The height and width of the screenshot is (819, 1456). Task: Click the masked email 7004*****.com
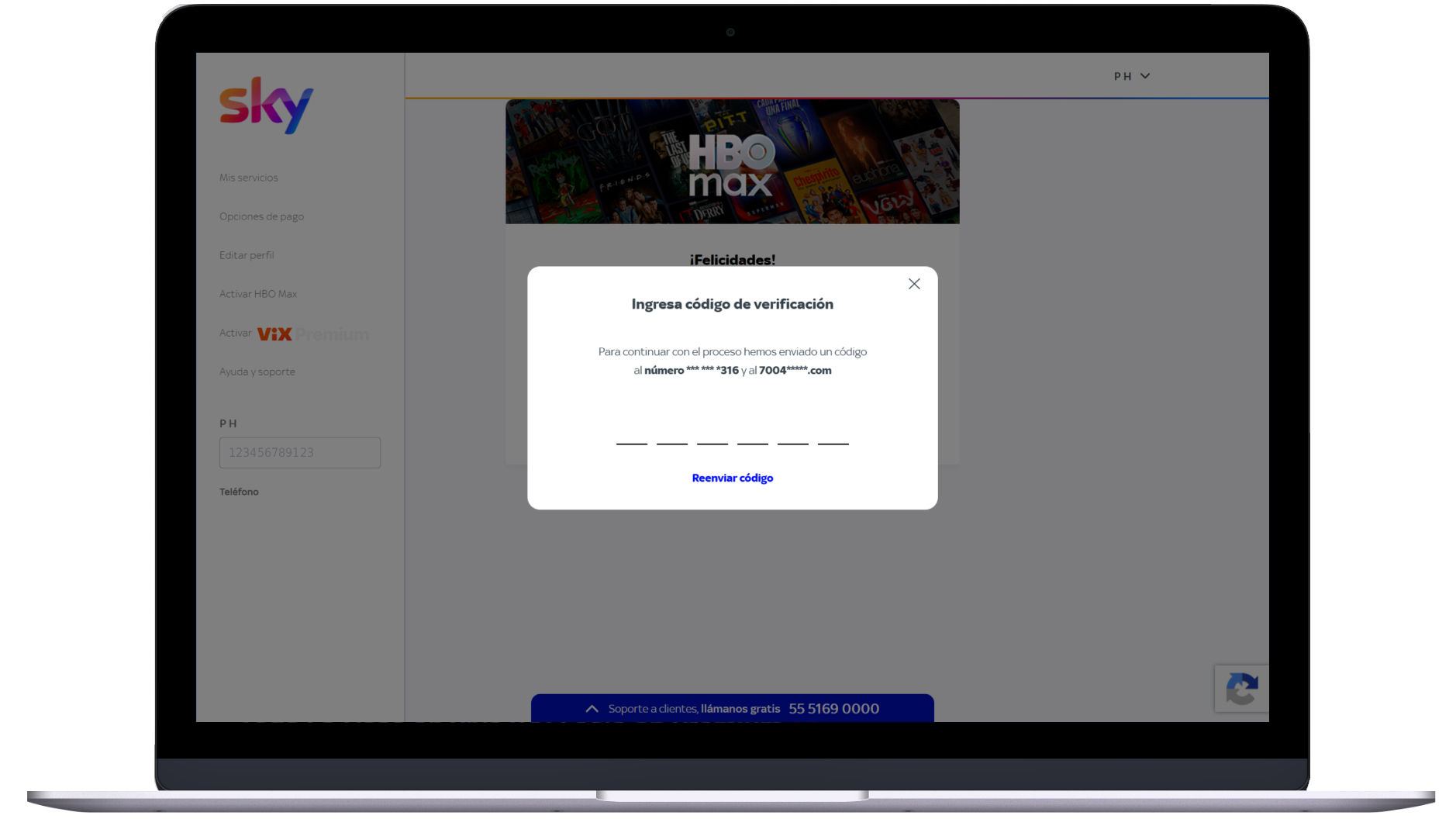coord(795,371)
